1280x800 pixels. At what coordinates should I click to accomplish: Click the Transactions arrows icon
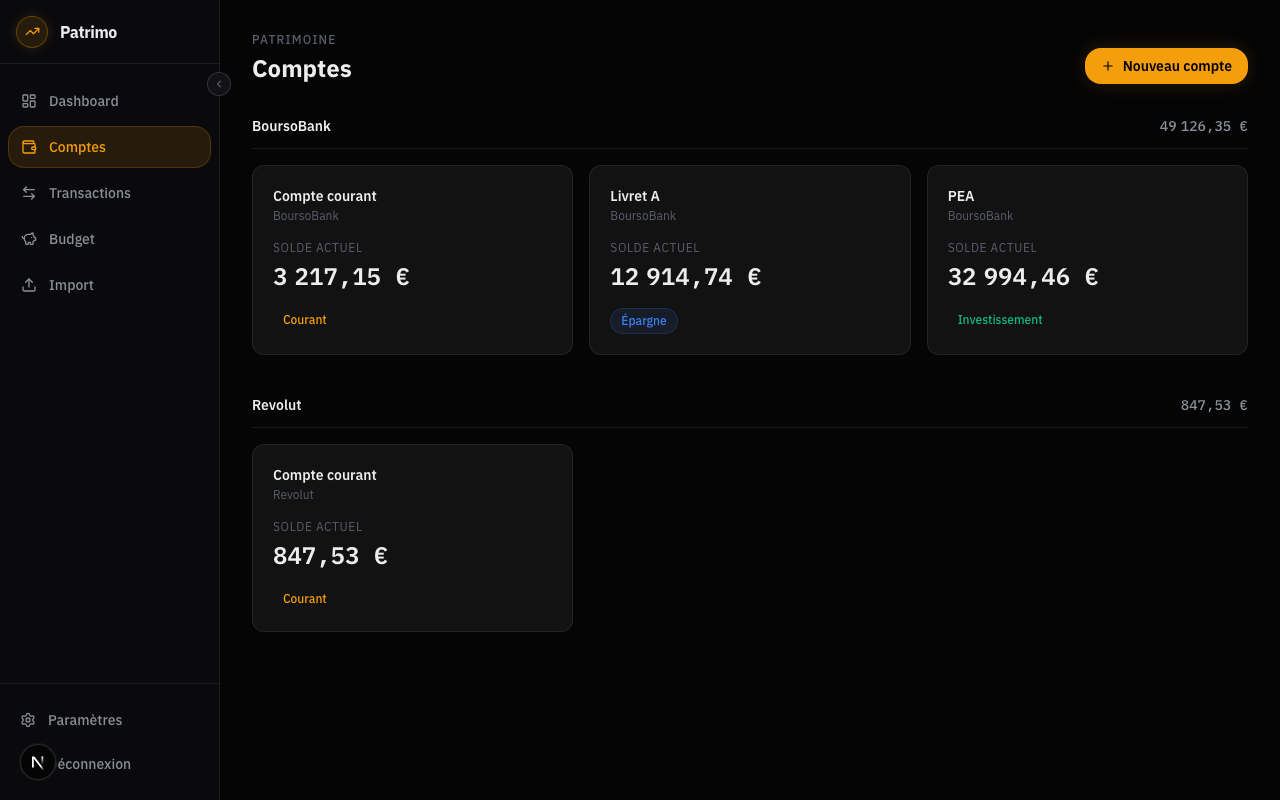(x=29, y=193)
